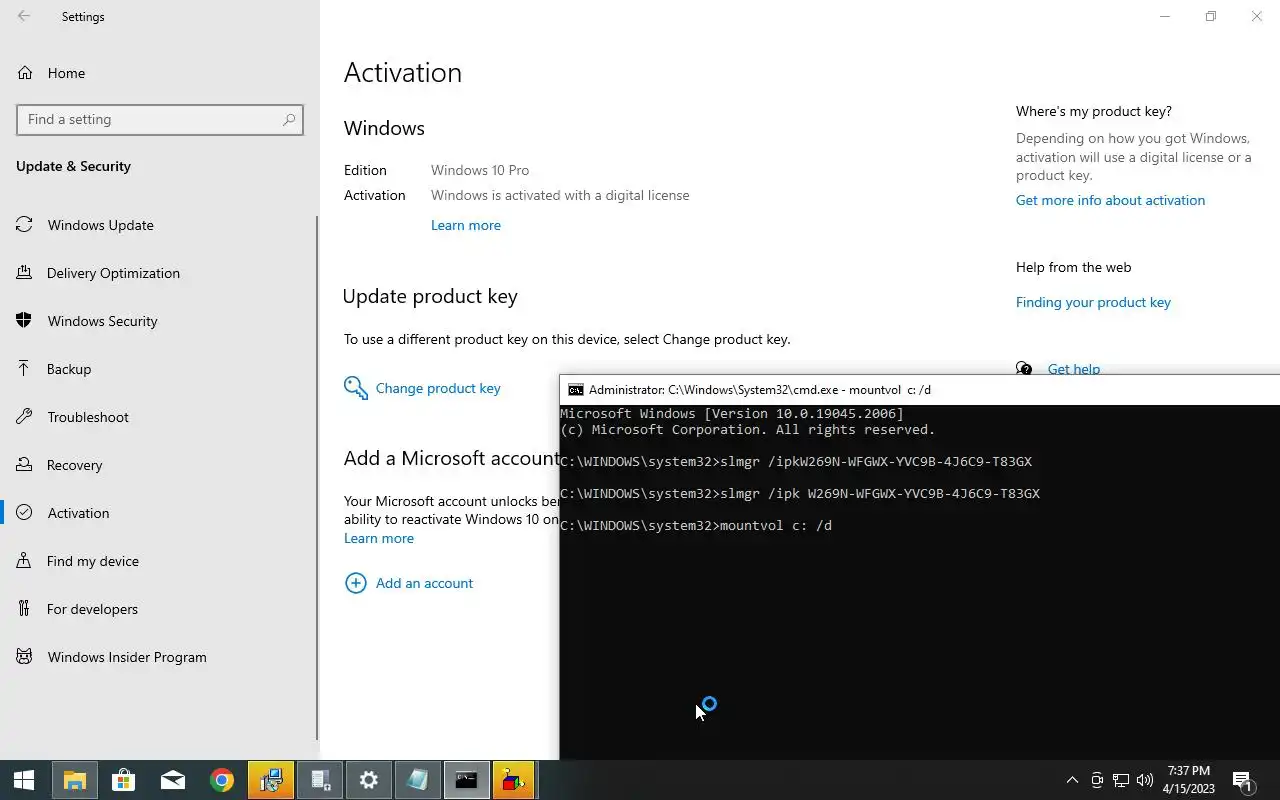Open the Mail app from the taskbar
This screenshot has width=1280, height=800.
tap(172, 780)
